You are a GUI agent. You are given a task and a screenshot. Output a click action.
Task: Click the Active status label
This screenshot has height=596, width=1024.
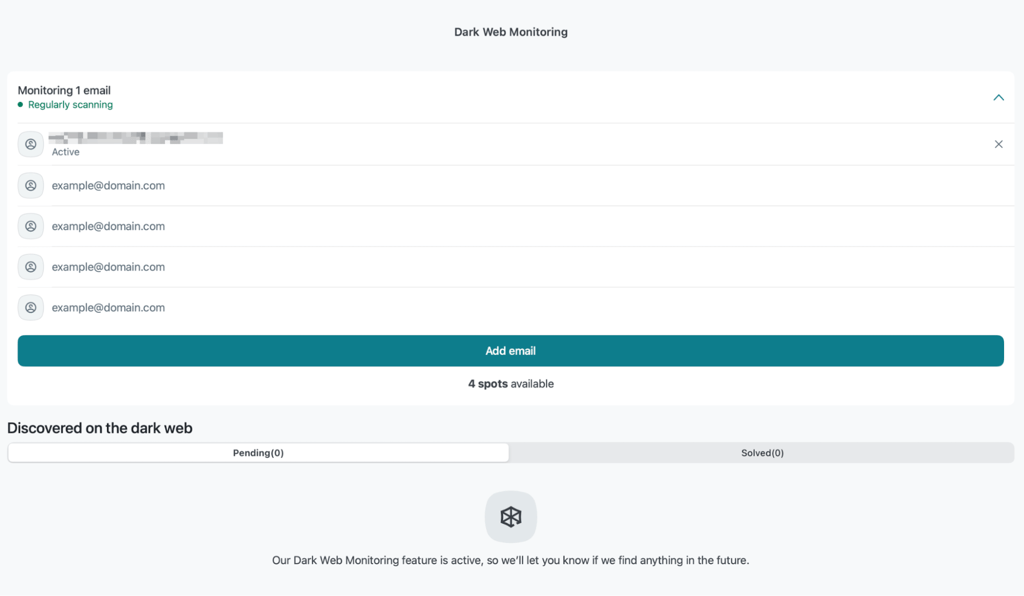point(65,152)
